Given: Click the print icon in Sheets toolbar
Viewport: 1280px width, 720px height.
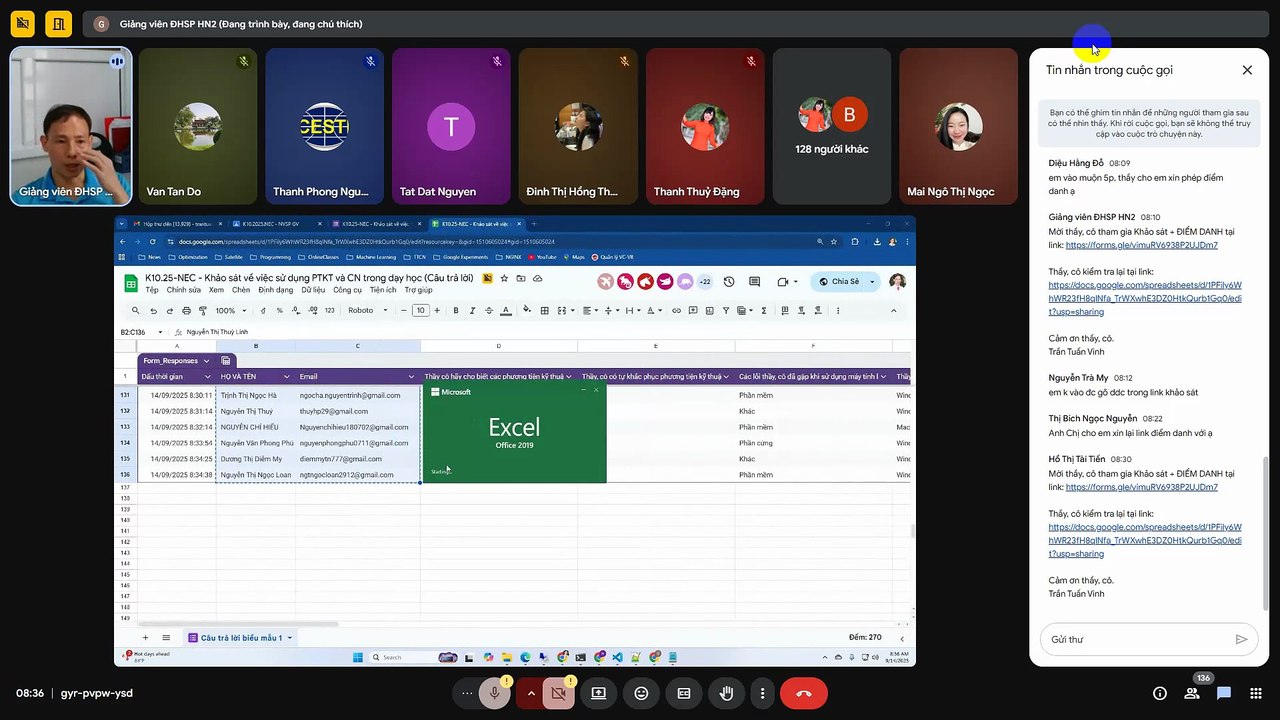Looking at the screenshot, I should tap(186, 311).
